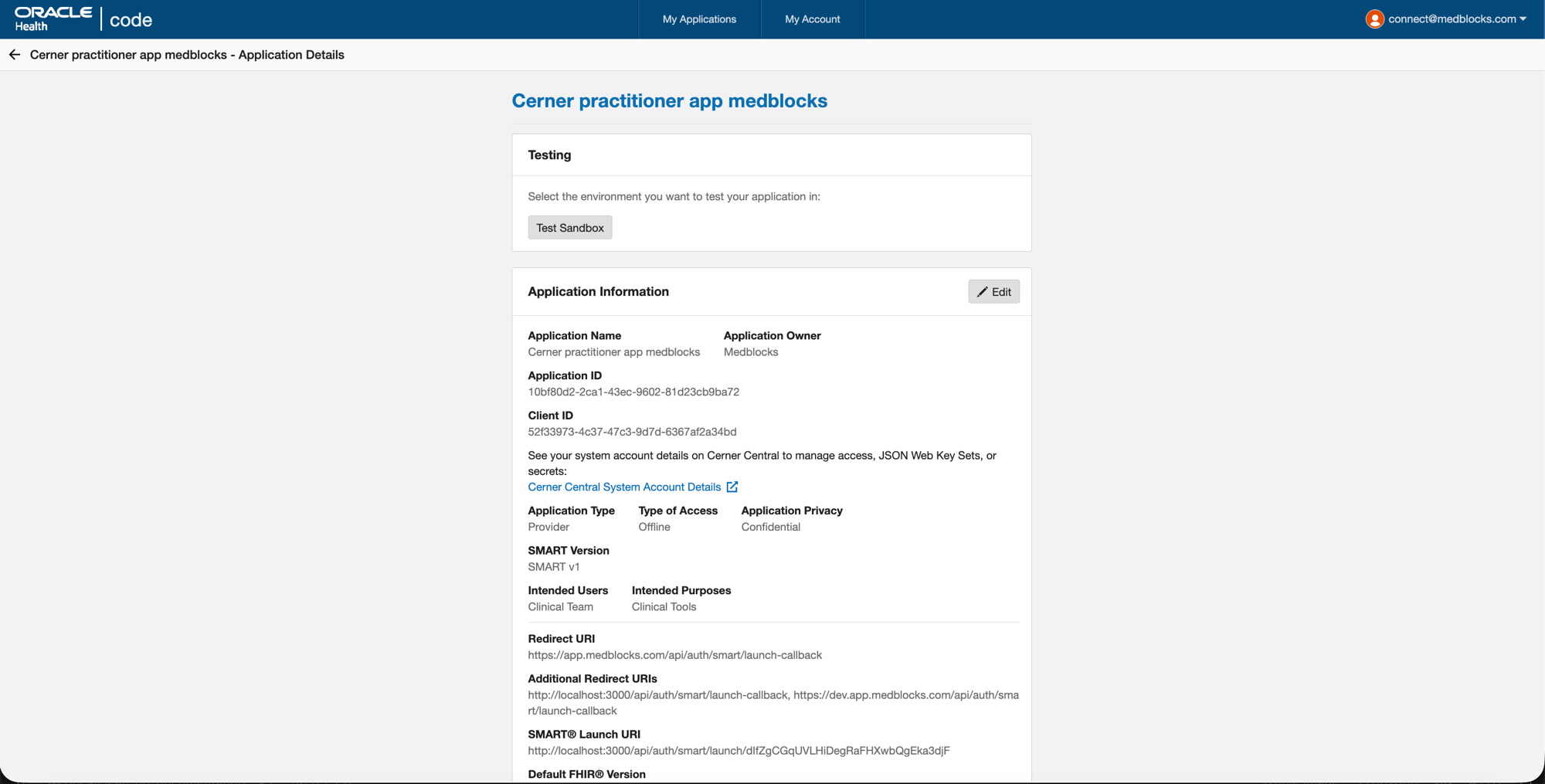Image resolution: width=1545 pixels, height=784 pixels.
Task: Launch the Test Sandbox environment
Action: [570, 228]
